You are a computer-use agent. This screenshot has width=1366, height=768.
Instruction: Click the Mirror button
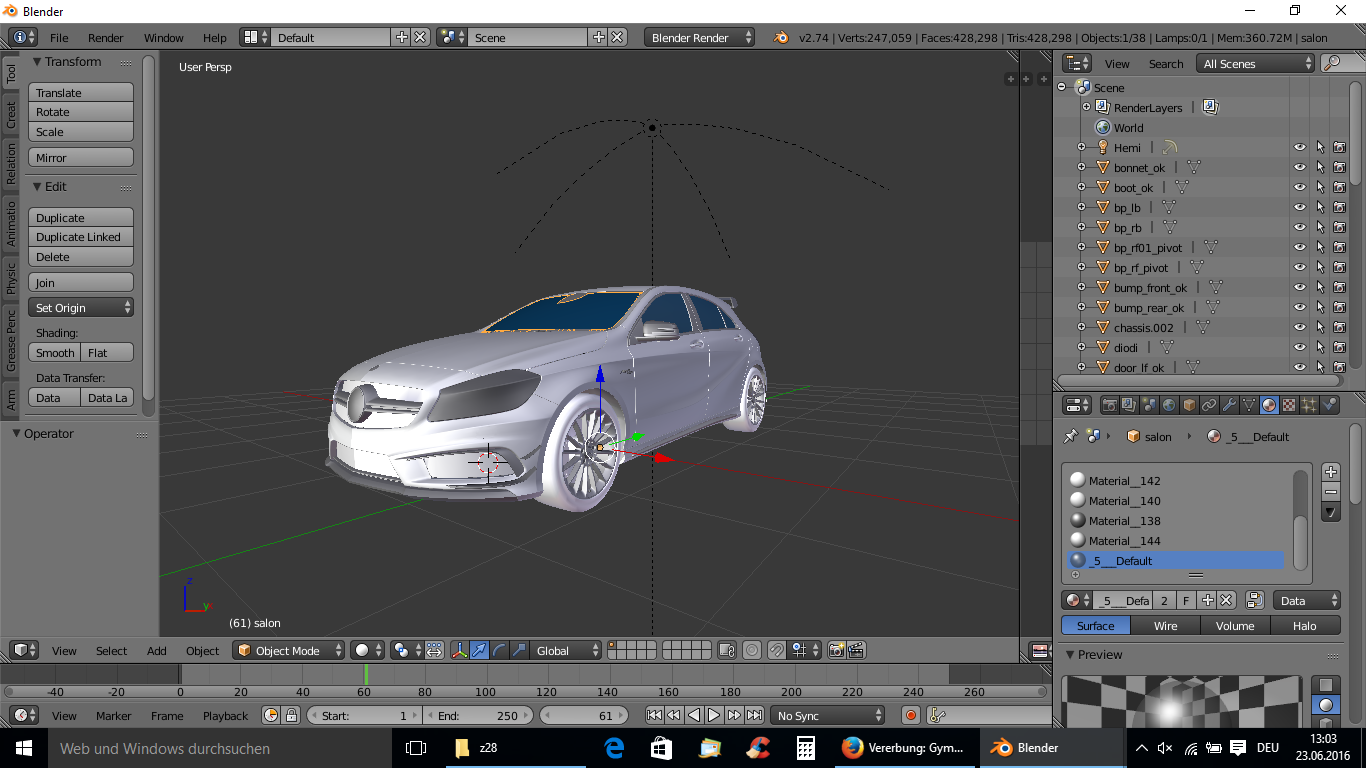pos(81,157)
